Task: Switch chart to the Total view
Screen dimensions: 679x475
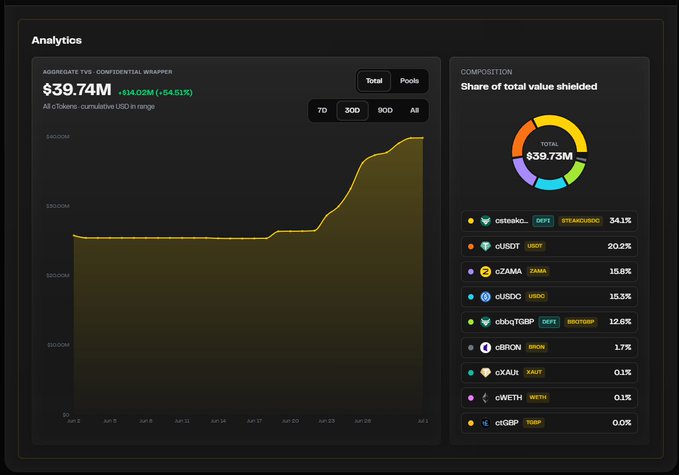Action: pos(374,81)
